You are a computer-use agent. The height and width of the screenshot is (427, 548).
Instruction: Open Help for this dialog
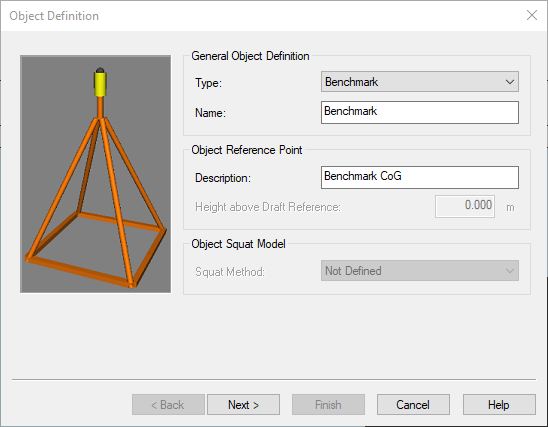499,405
